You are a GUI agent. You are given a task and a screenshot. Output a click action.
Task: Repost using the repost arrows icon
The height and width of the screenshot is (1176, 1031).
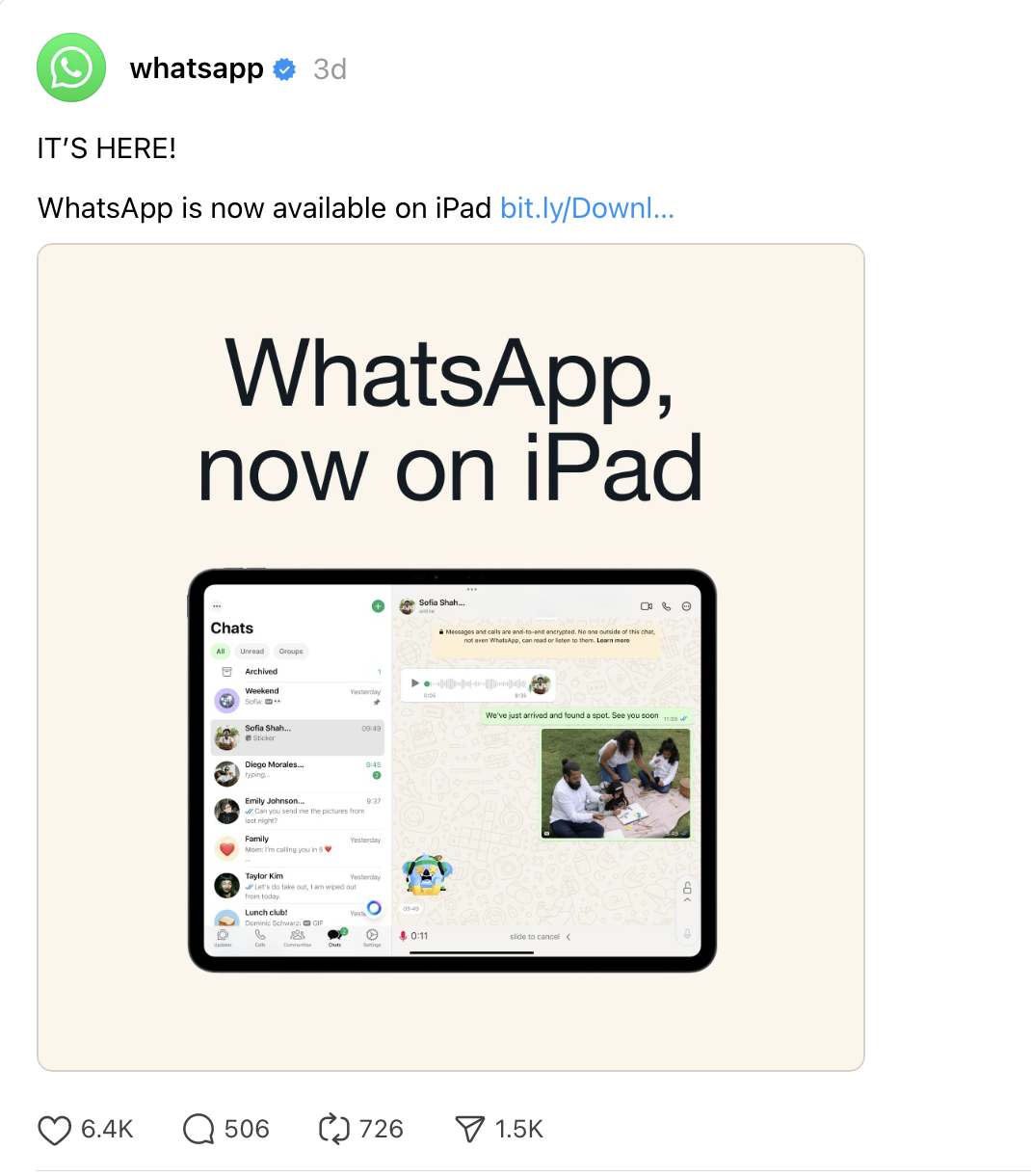pyautogui.click(x=333, y=1130)
